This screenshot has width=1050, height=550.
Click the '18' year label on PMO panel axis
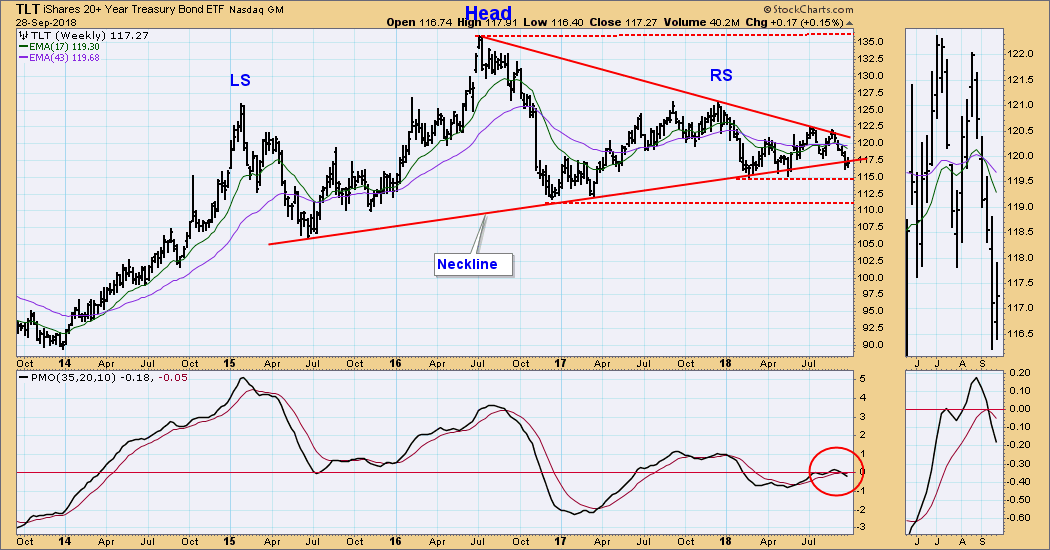tap(726, 541)
